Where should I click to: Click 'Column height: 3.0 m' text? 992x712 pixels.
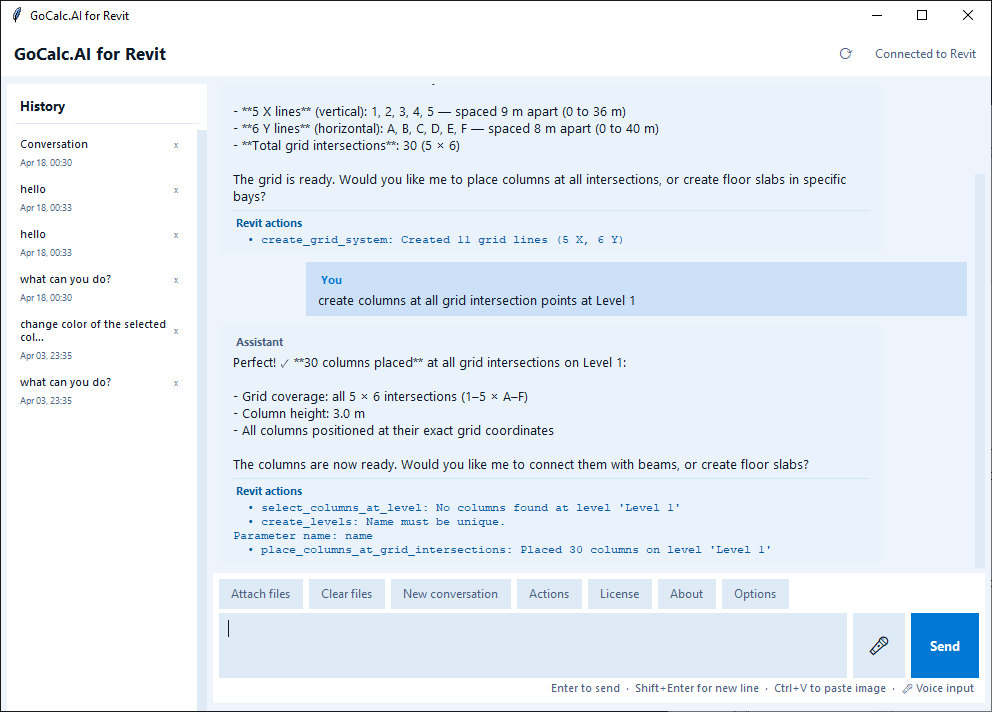(x=299, y=414)
